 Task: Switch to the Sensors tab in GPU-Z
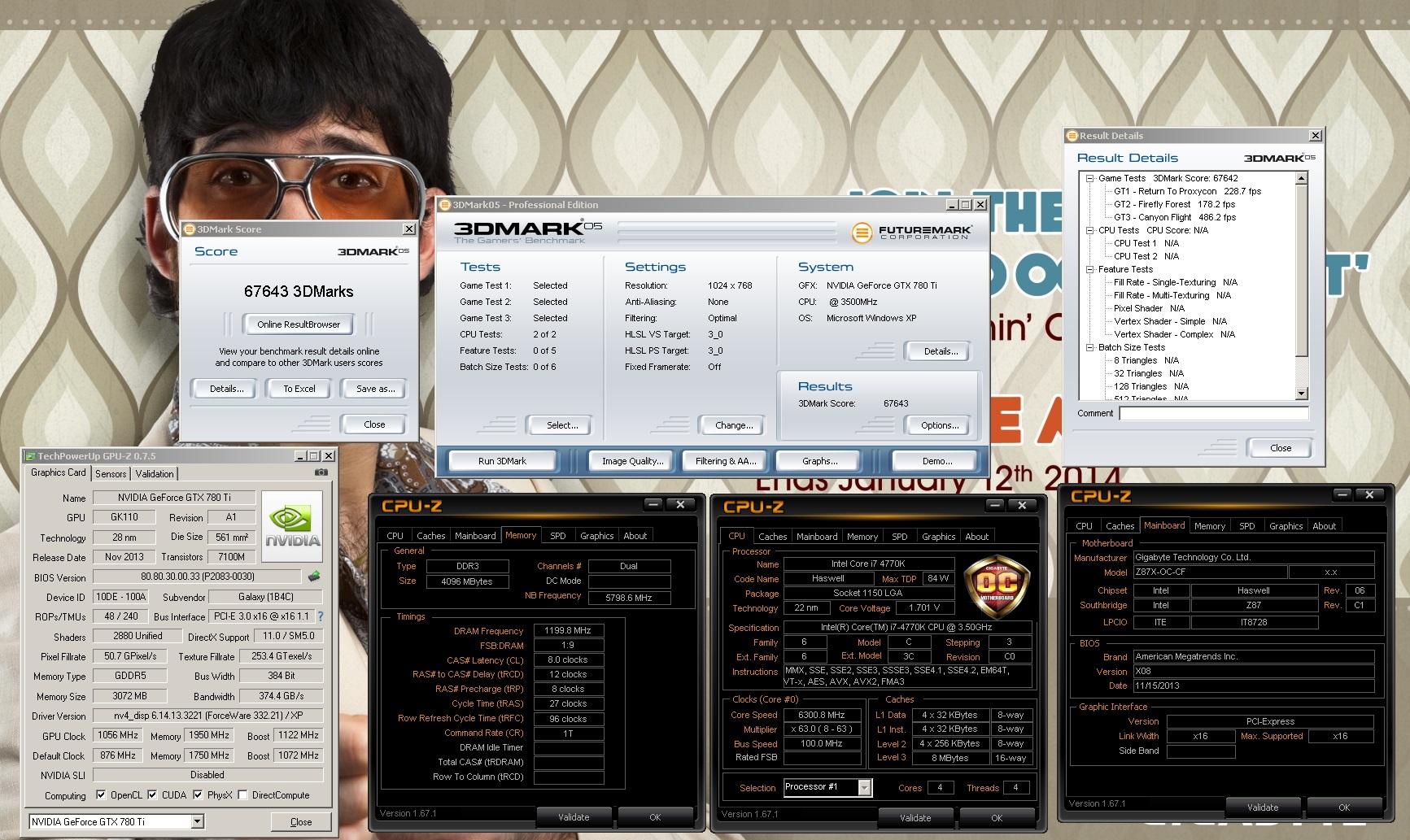111,474
